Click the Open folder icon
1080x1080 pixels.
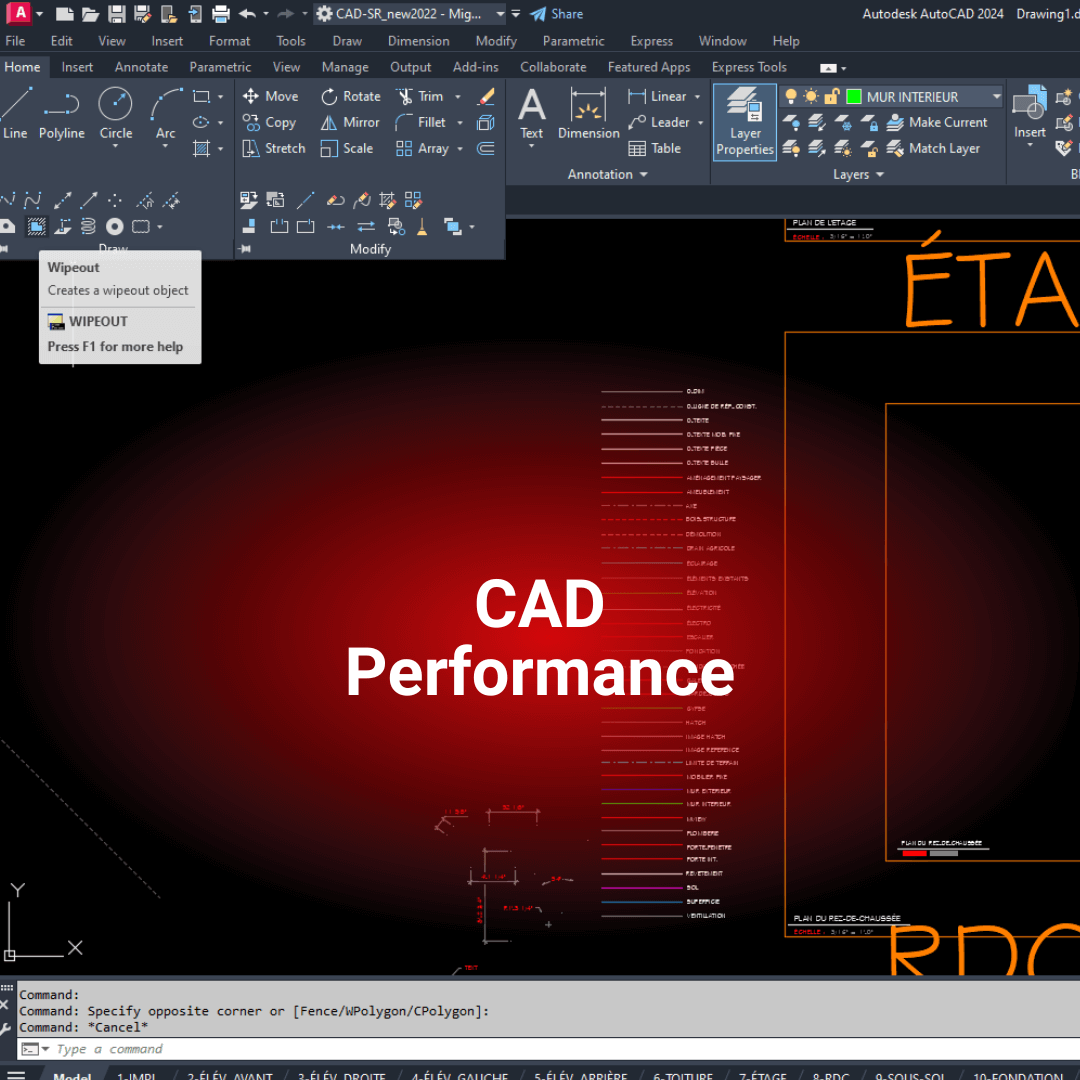[x=90, y=13]
